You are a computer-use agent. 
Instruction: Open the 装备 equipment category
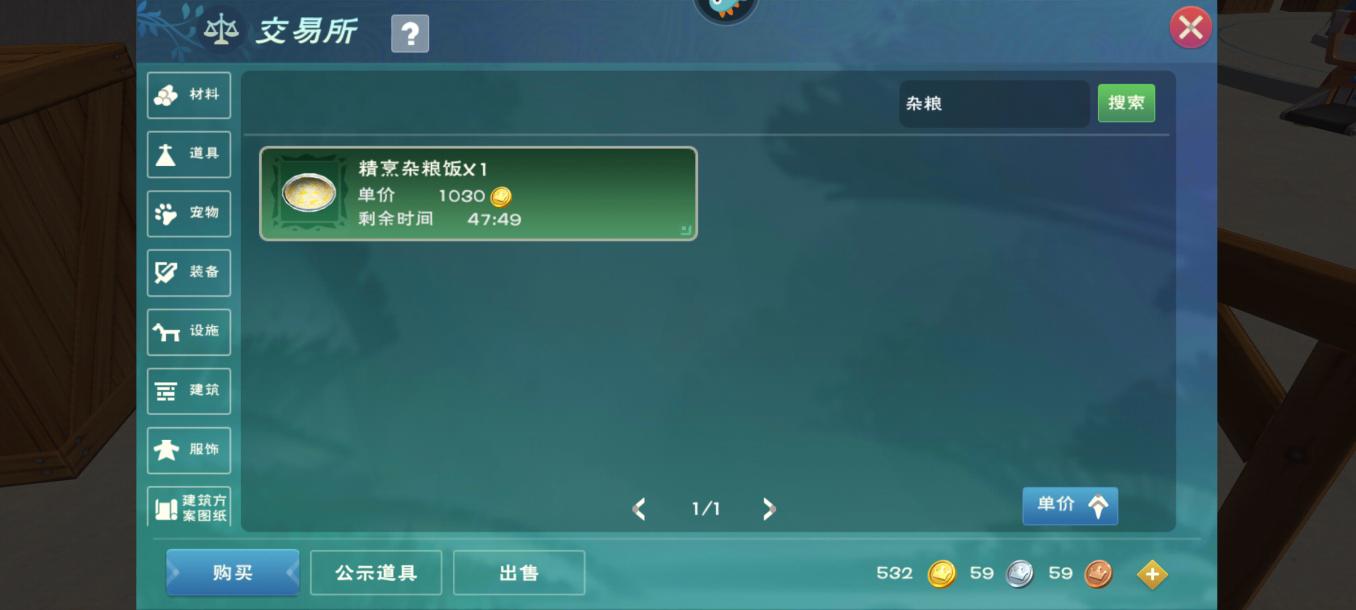coord(189,272)
